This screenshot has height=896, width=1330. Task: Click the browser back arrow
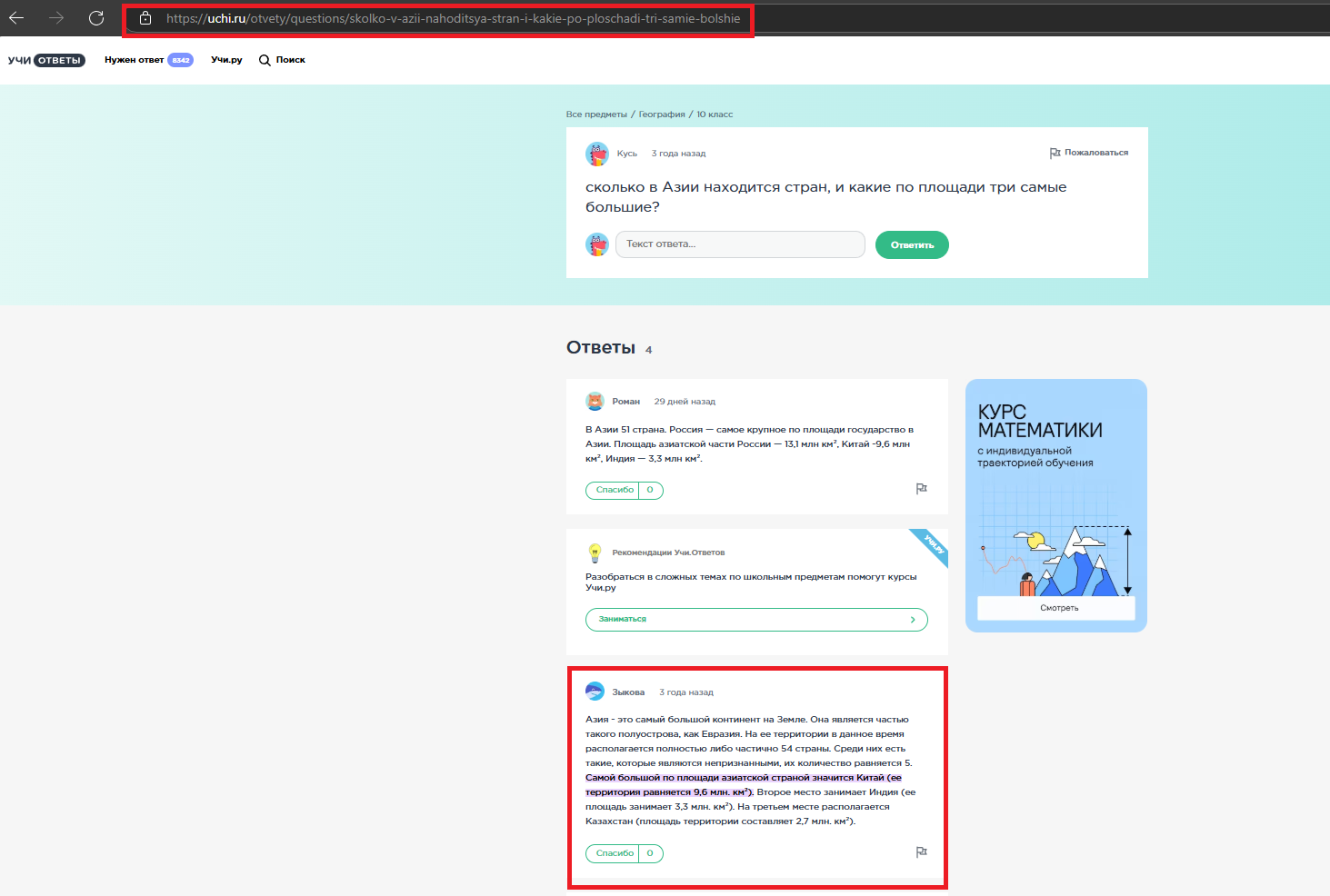click(16, 18)
